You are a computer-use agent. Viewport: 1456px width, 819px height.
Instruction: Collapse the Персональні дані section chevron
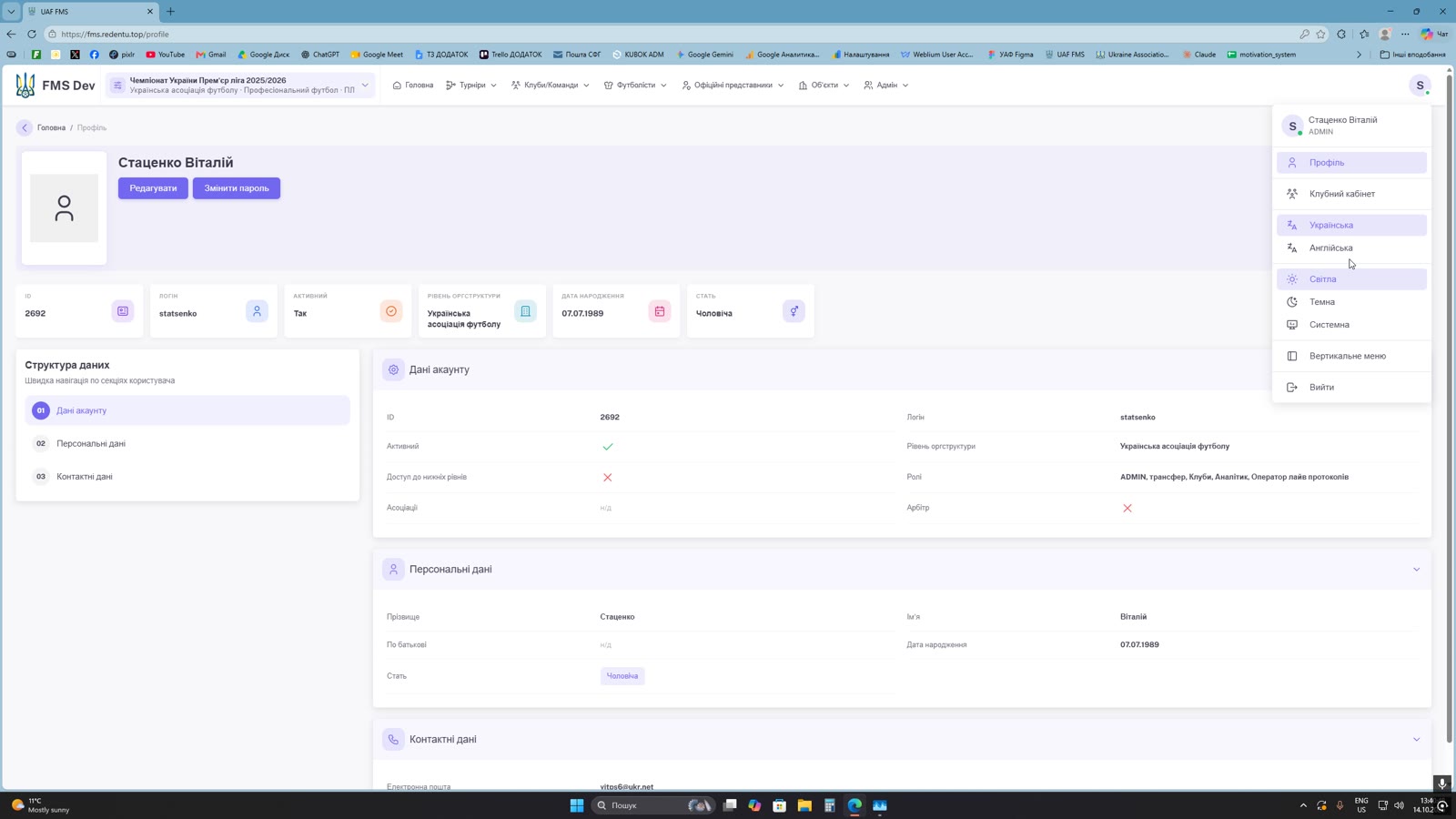(x=1416, y=570)
